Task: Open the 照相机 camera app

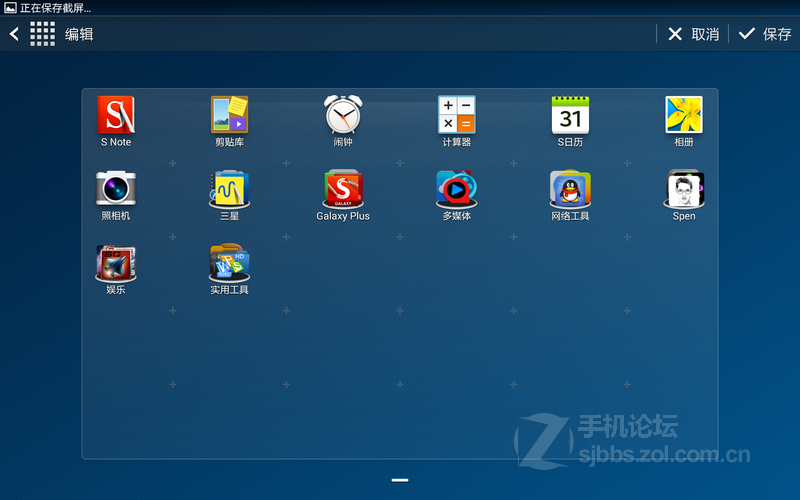Action: (x=116, y=189)
